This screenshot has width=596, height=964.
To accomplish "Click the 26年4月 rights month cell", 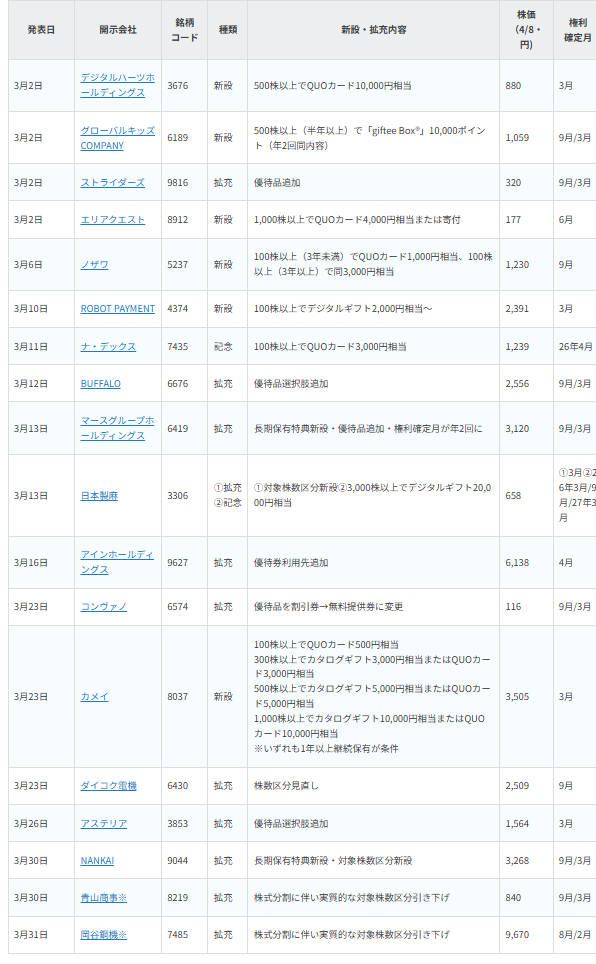I will pyautogui.click(x=575, y=347).
